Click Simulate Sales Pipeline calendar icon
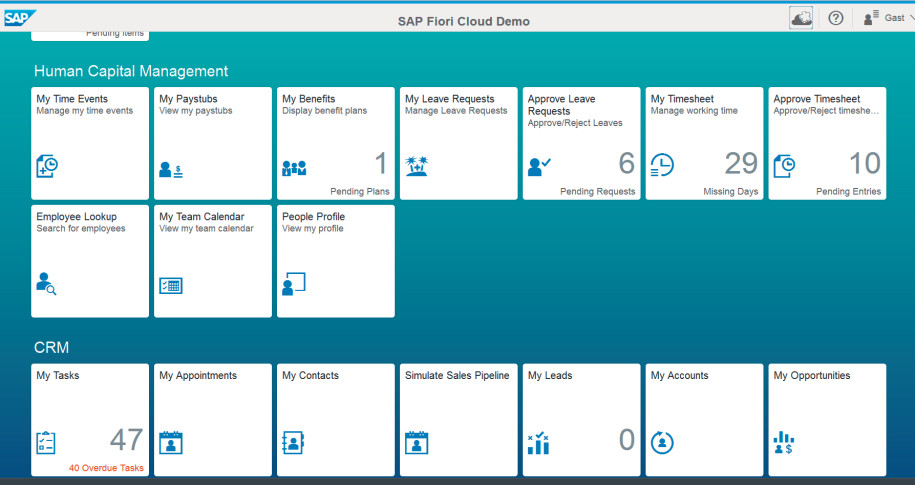Image resolution: width=915 pixels, height=485 pixels. point(417,442)
